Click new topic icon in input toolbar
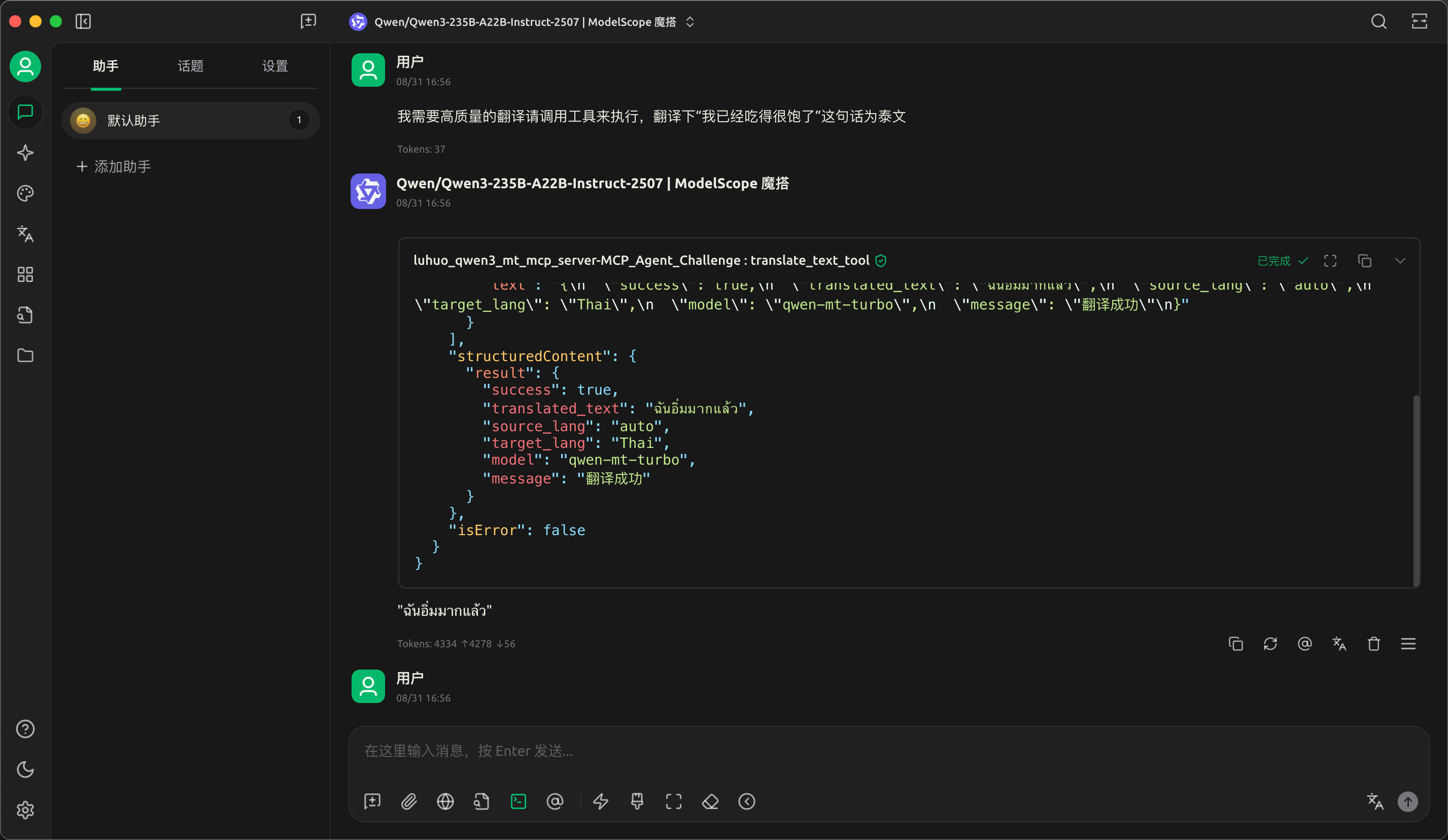This screenshot has width=1448, height=840. pyautogui.click(x=372, y=801)
